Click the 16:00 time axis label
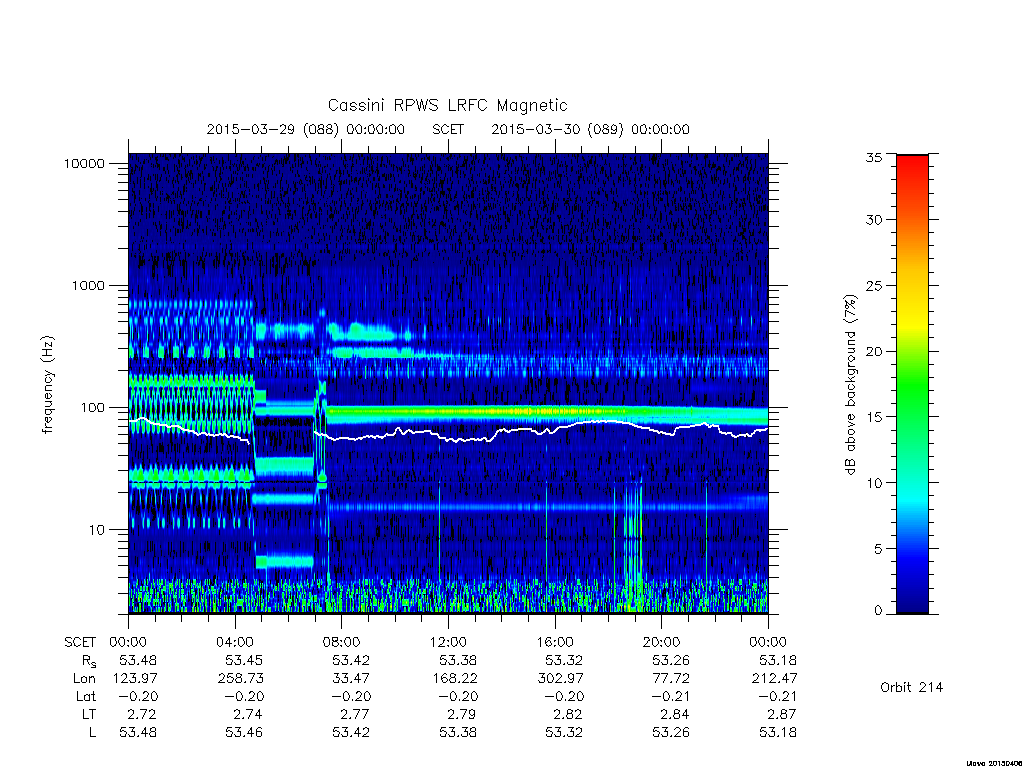The height and width of the screenshot is (768, 1024). coord(554,642)
